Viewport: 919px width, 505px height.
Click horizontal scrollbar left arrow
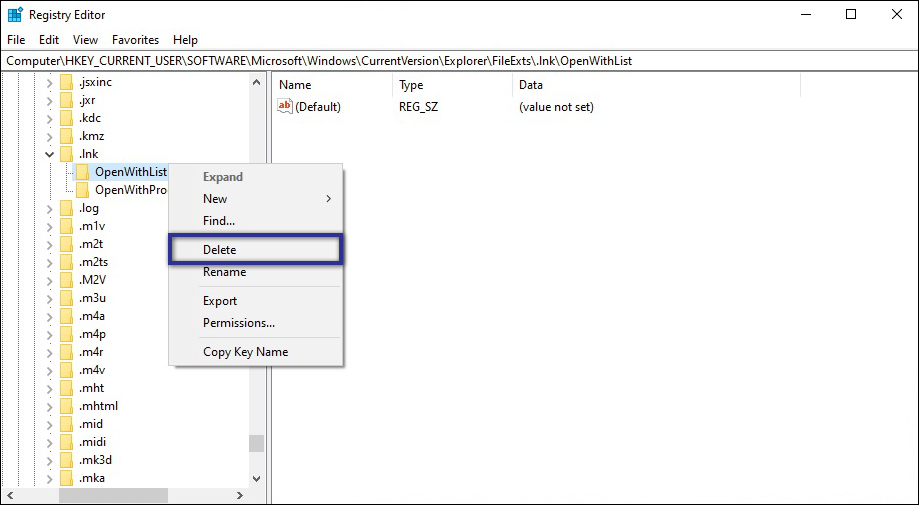tap(10, 496)
